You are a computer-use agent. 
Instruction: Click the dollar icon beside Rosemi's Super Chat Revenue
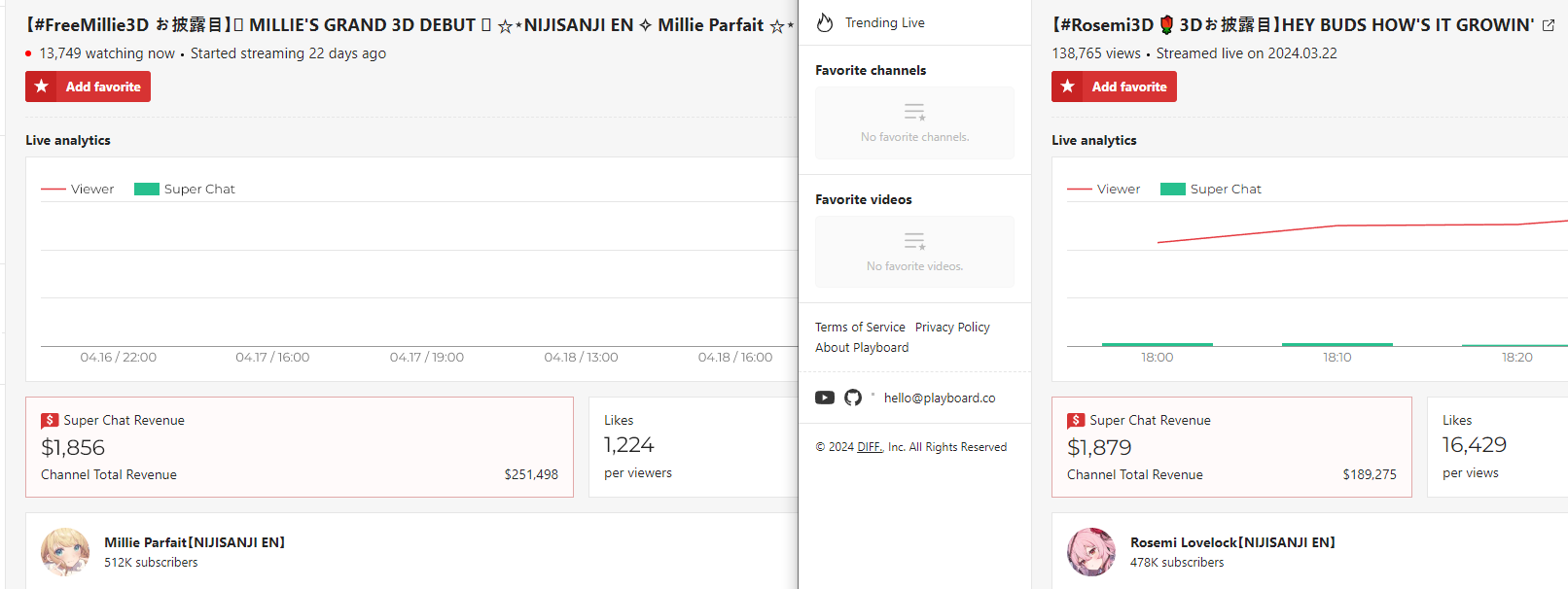click(x=1076, y=421)
